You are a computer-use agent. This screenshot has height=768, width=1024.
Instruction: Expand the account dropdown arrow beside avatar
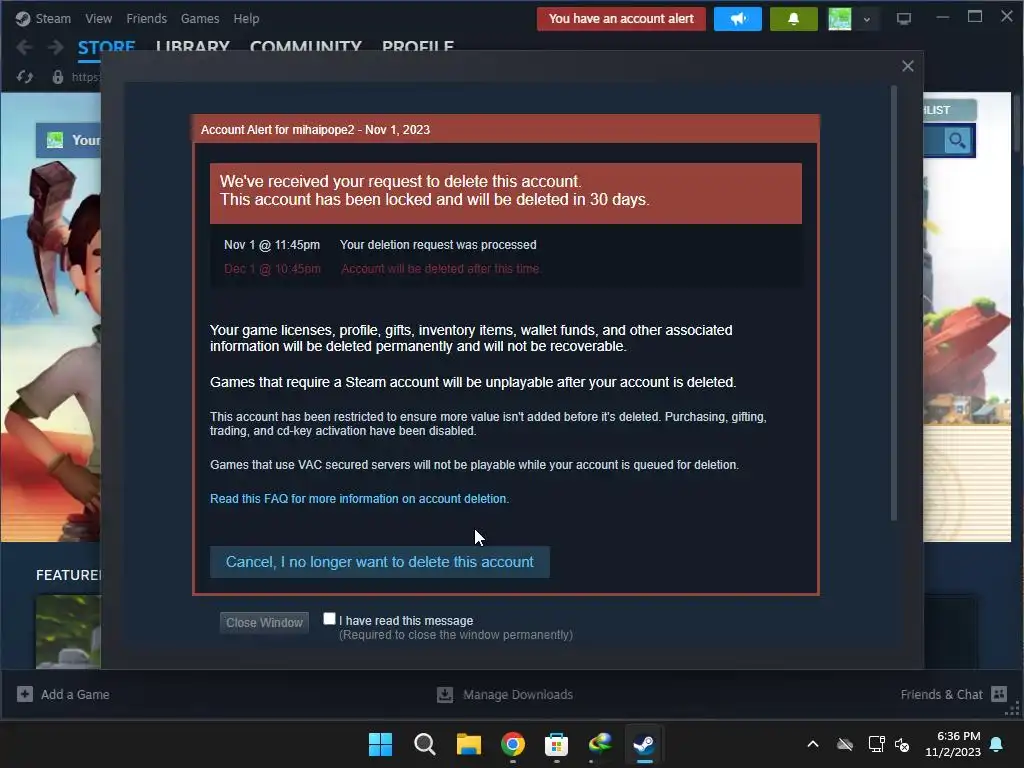tap(867, 20)
